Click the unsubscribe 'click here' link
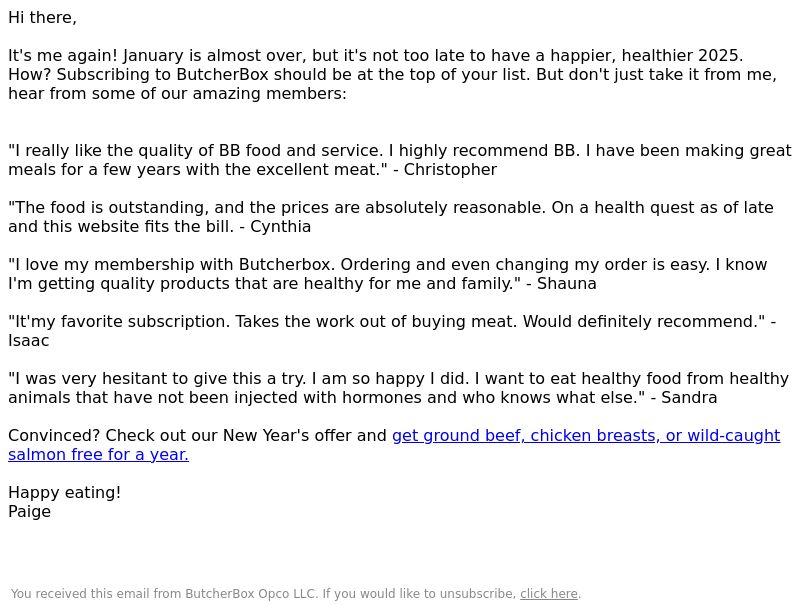Viewport: 800px width, 605px height. click(x=548, y=594)
